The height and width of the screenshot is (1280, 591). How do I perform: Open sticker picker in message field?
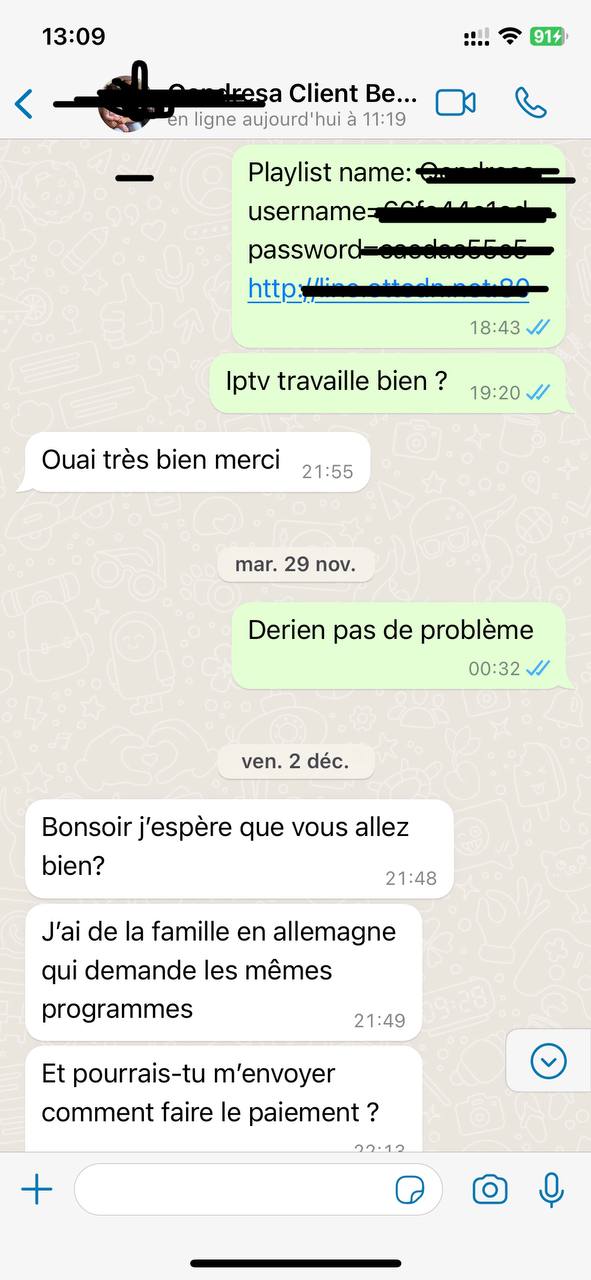(x=410, y=1190)
